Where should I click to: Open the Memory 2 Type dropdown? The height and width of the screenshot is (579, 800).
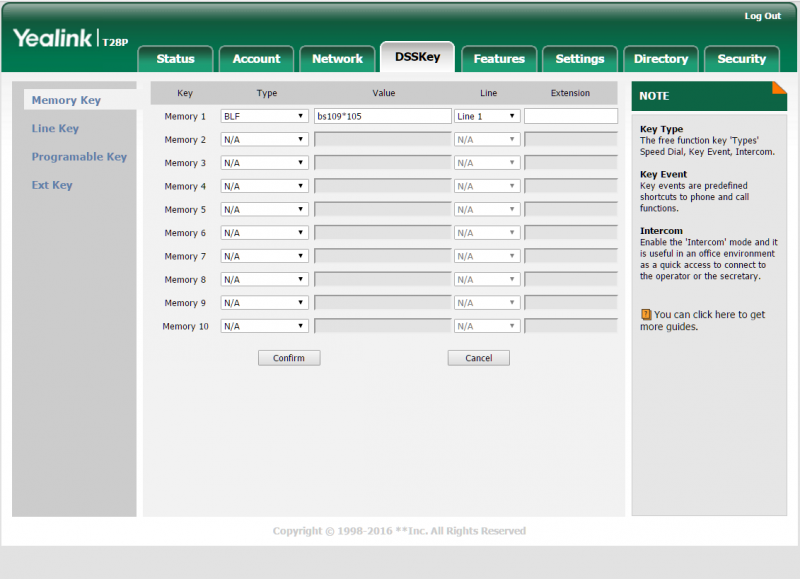coord(264,139)
